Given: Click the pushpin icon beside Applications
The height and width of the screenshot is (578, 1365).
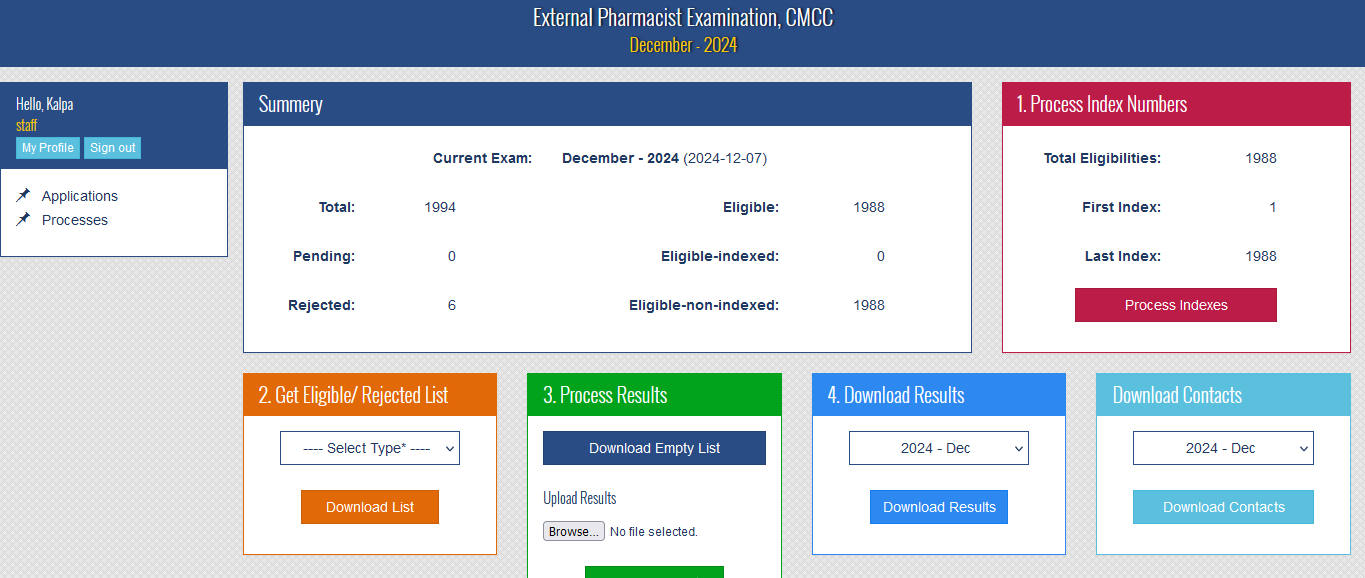Looking at the screenshot, I should pyautogui.click(x=24, y=195).
